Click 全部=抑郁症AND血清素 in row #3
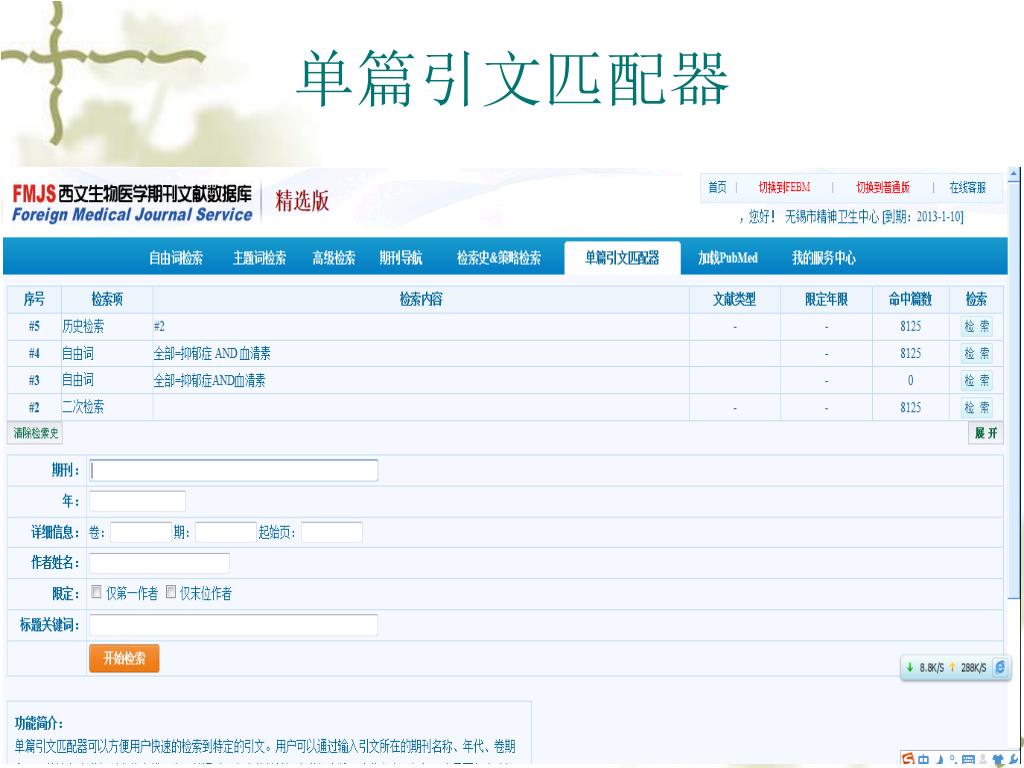 tap(210, 380)
